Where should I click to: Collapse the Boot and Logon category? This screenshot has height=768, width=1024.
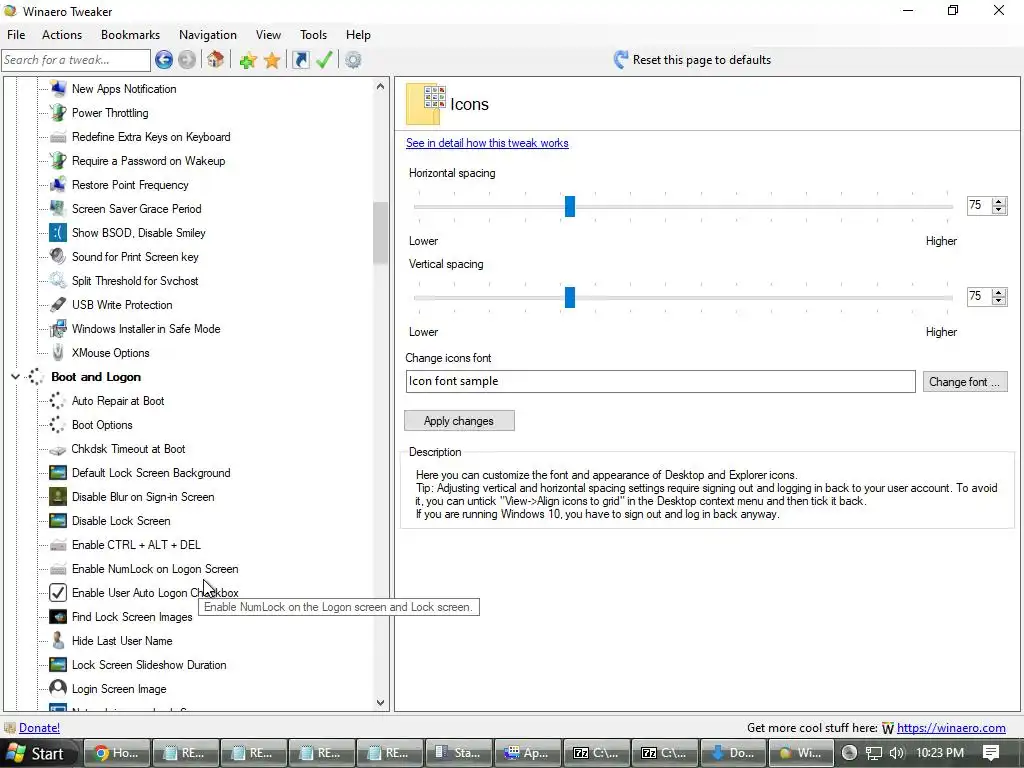(x=16, y=377)
